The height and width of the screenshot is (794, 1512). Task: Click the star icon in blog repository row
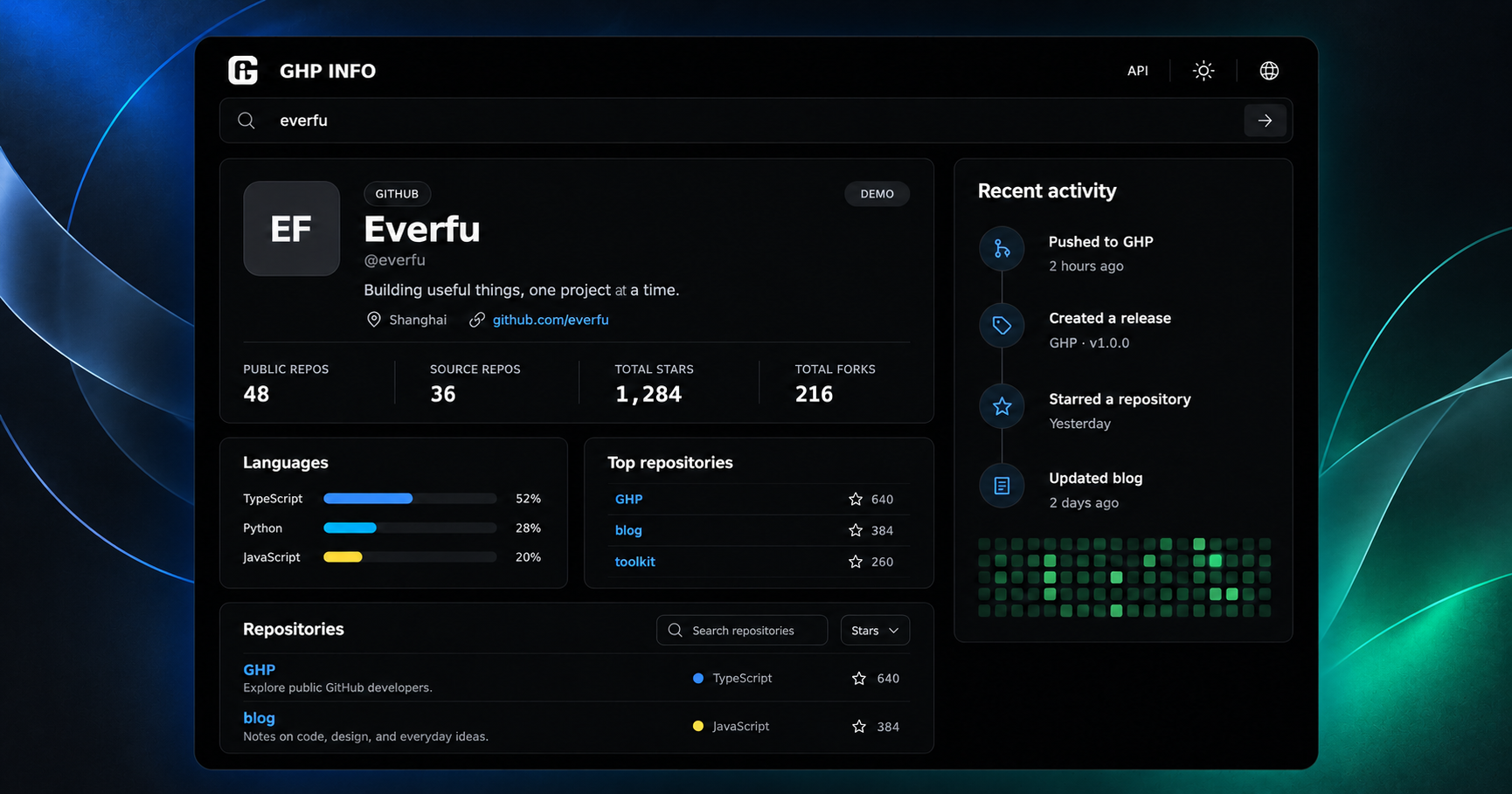click(x=859, y=726)
